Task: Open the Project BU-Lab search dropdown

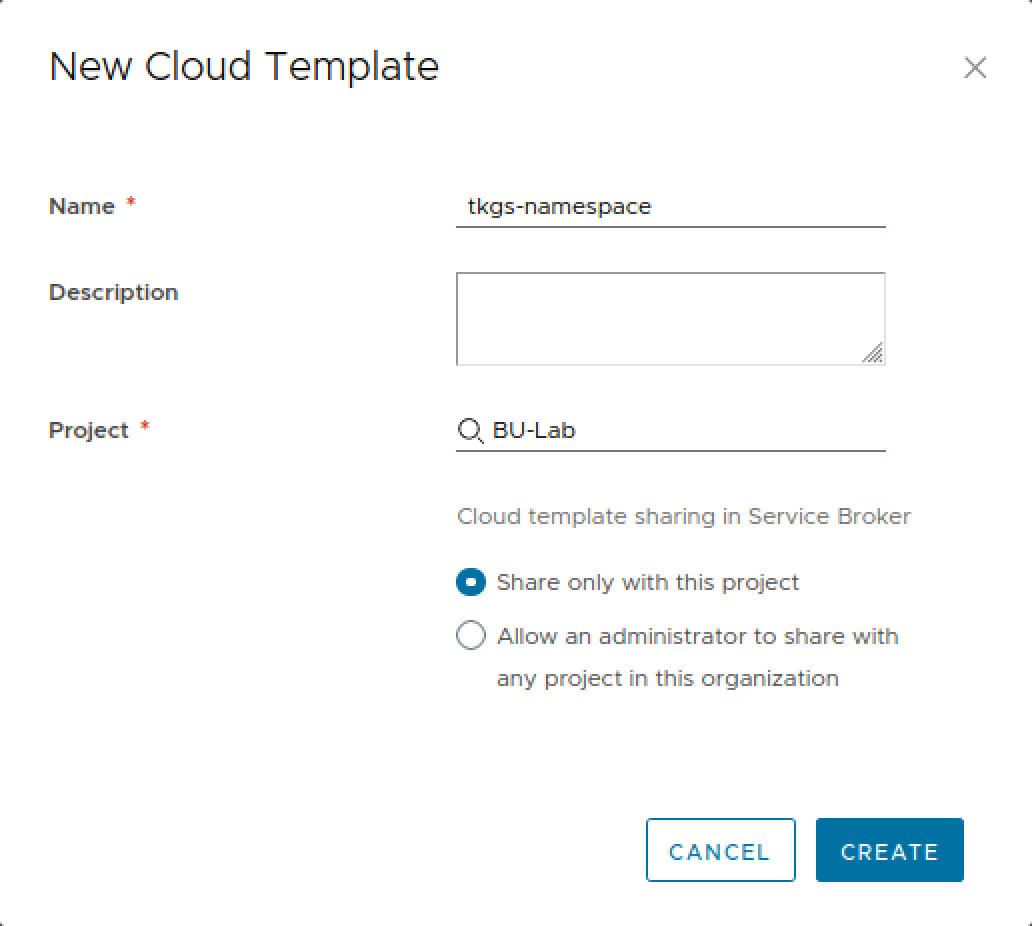Action: 671,431
